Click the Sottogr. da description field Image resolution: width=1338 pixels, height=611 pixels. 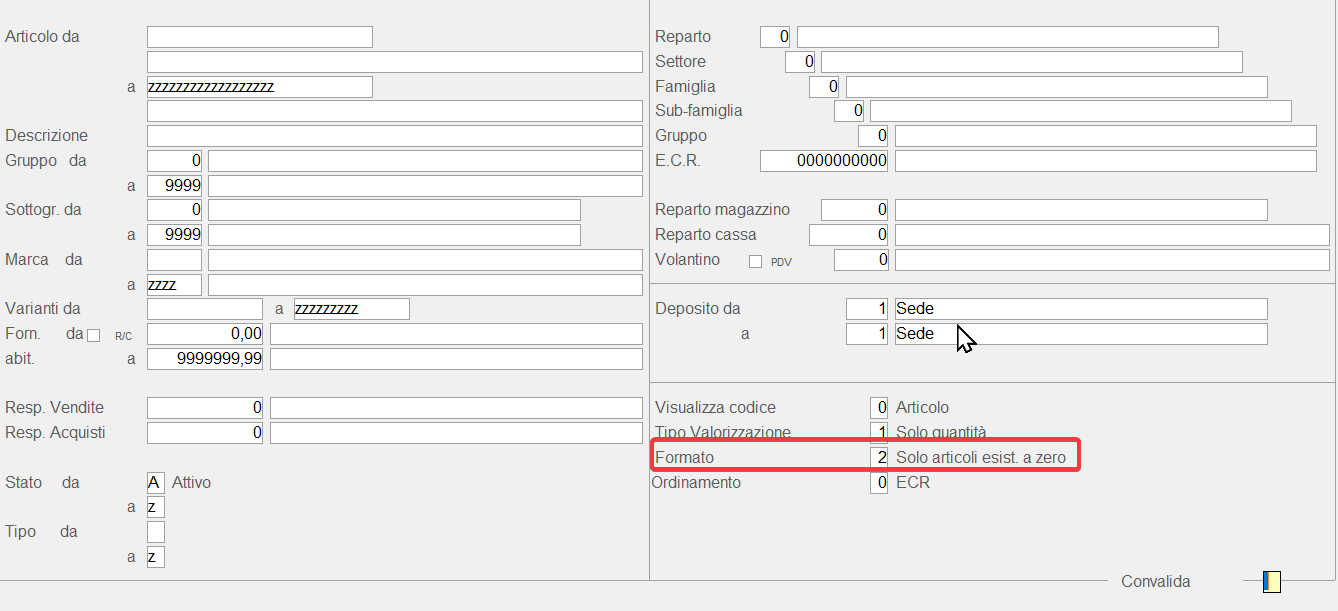(394, 210)
